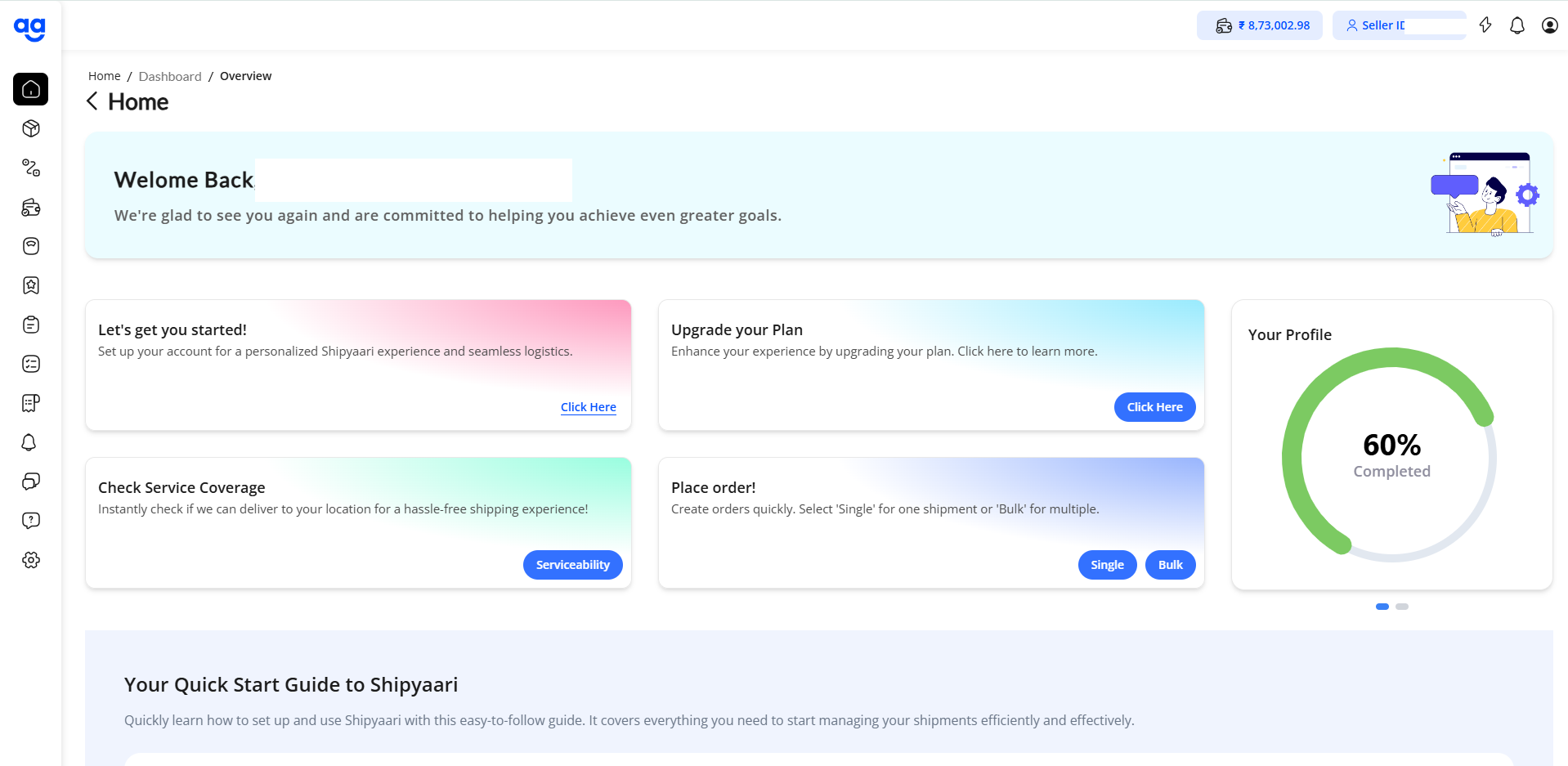
Task: Open the weighing scale icon in sidebar
Action: [31, 246]
